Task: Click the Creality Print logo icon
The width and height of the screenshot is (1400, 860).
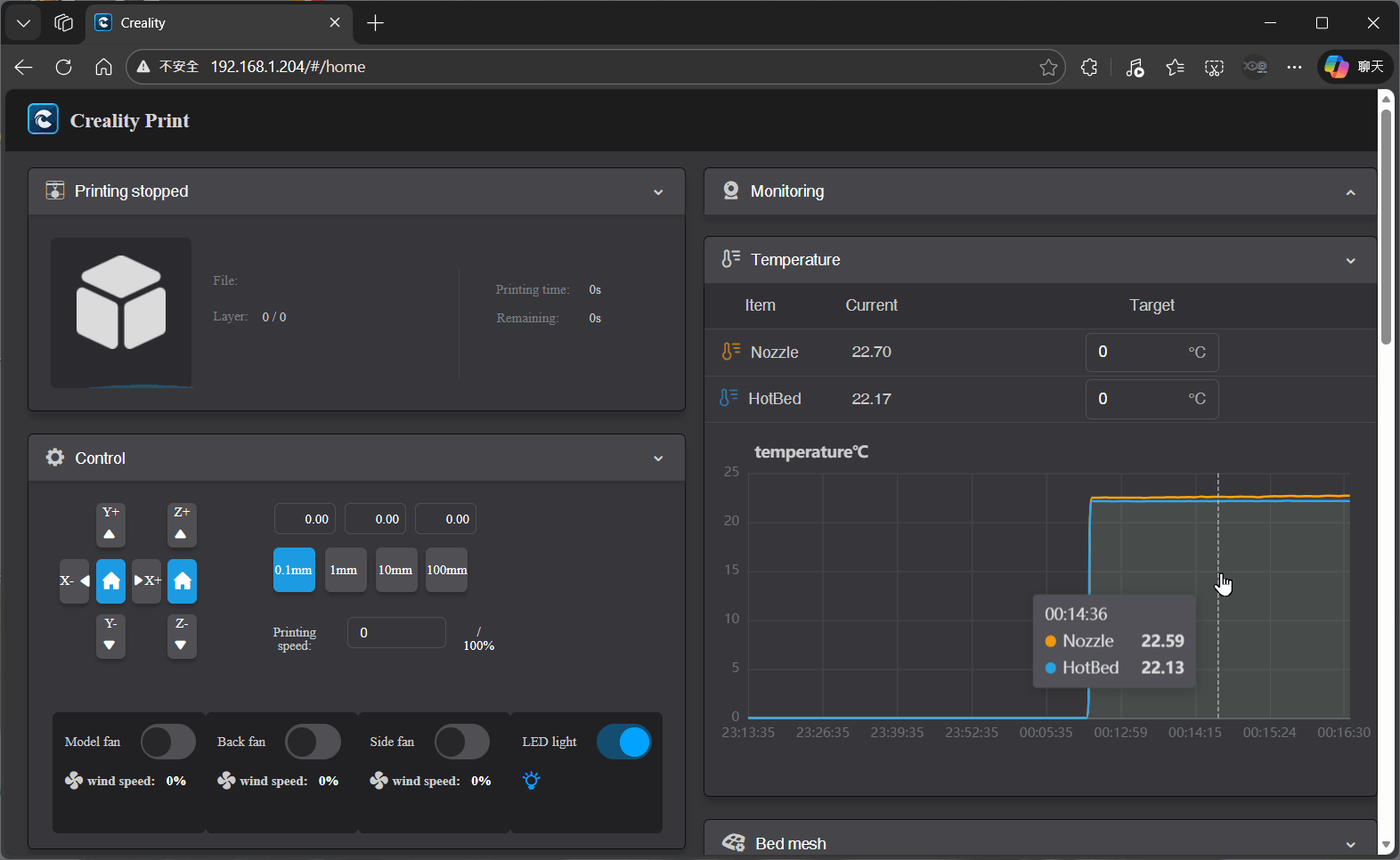Action: click(x=43, y=119)
